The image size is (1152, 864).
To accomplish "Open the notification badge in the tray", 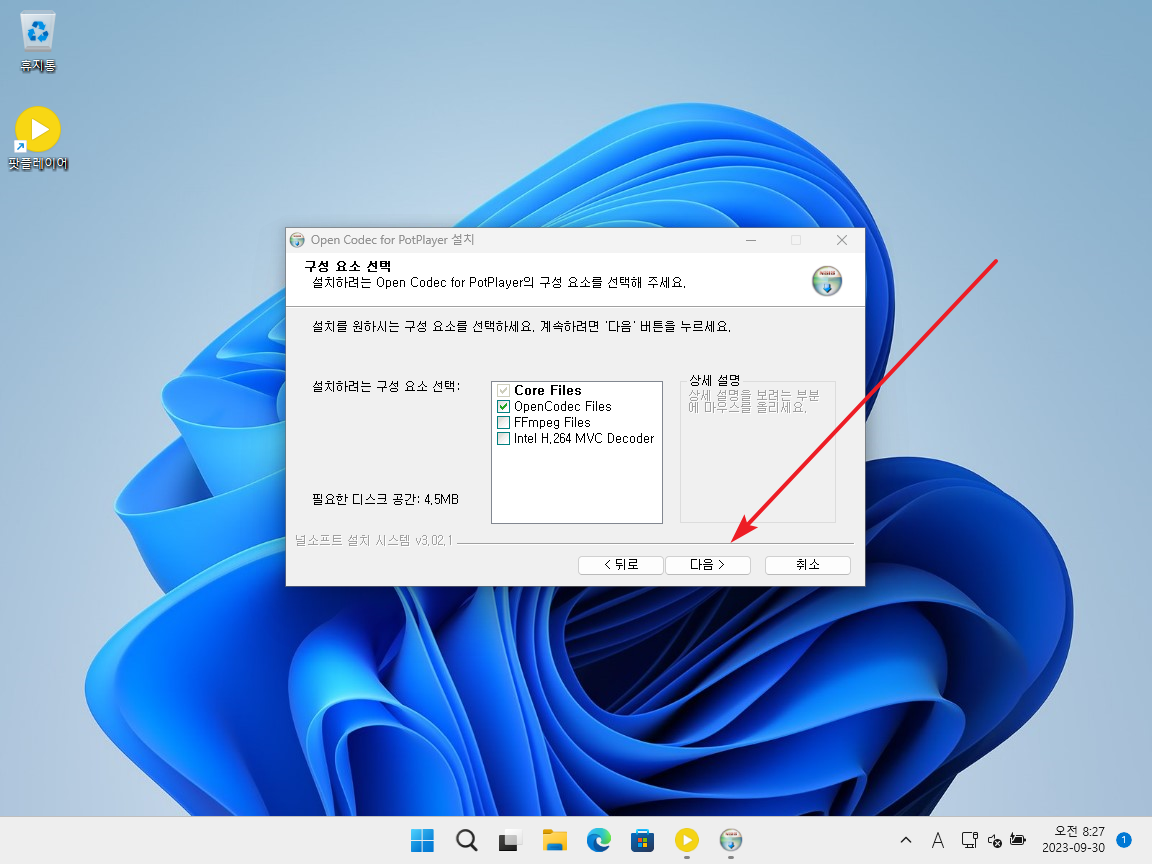I will click(x=1123, y=839).
